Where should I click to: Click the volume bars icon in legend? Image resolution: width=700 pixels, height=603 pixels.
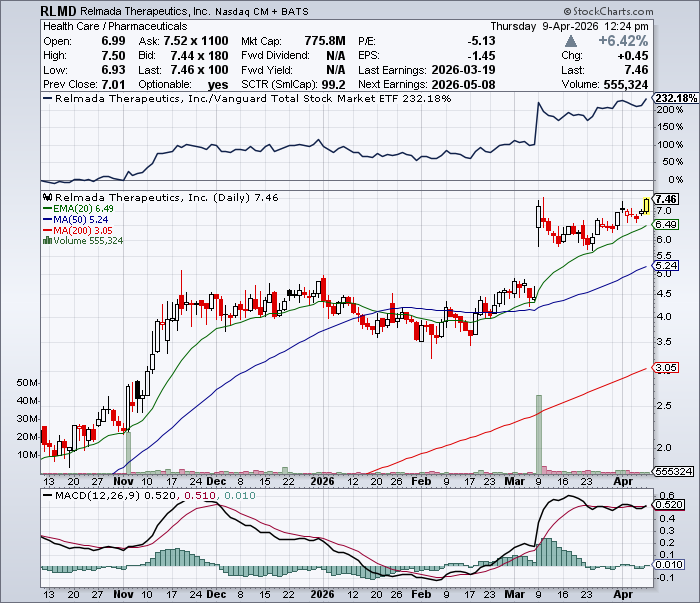pos(47,241)
